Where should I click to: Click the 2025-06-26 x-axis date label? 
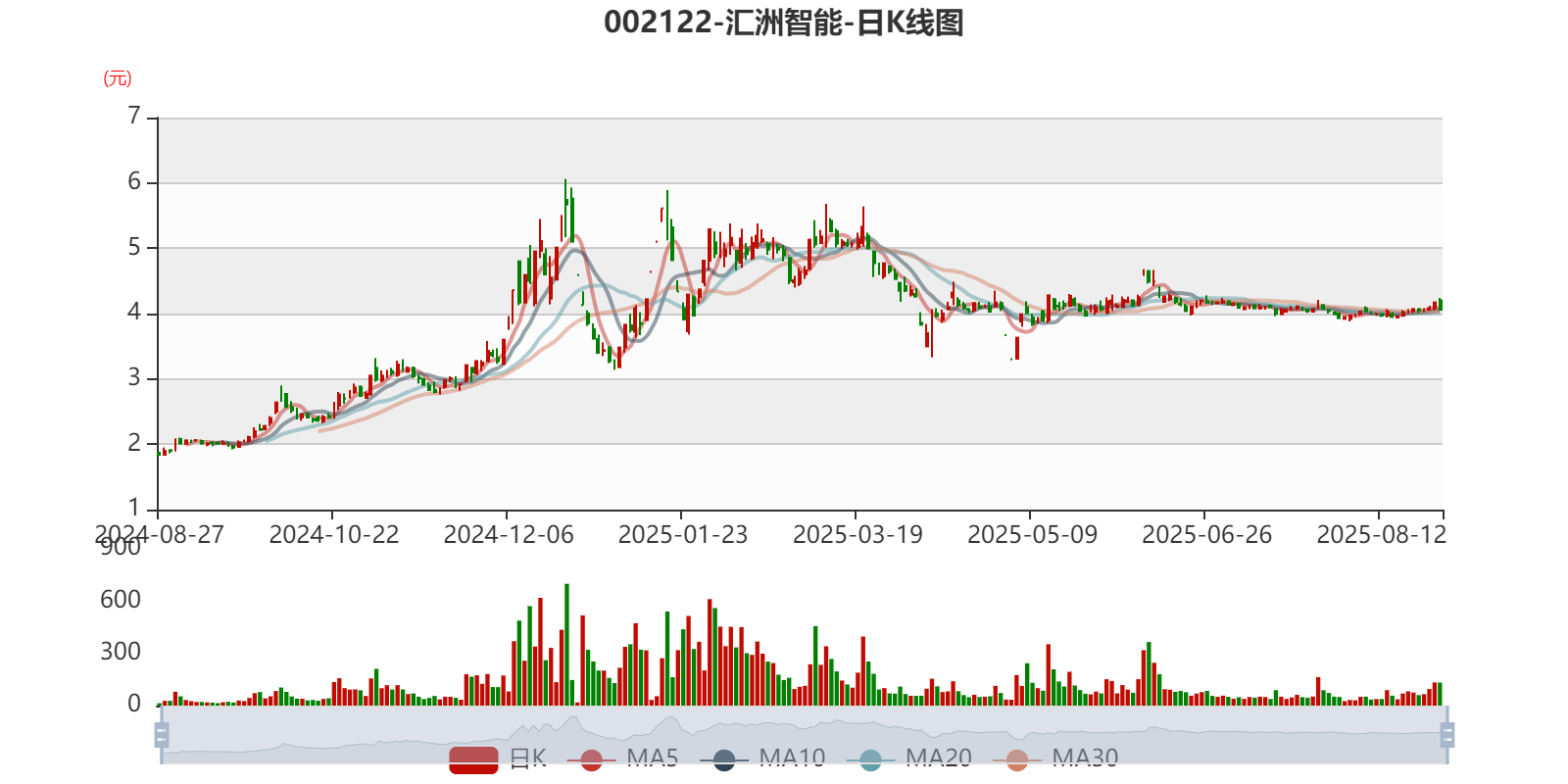[1206, 534]
